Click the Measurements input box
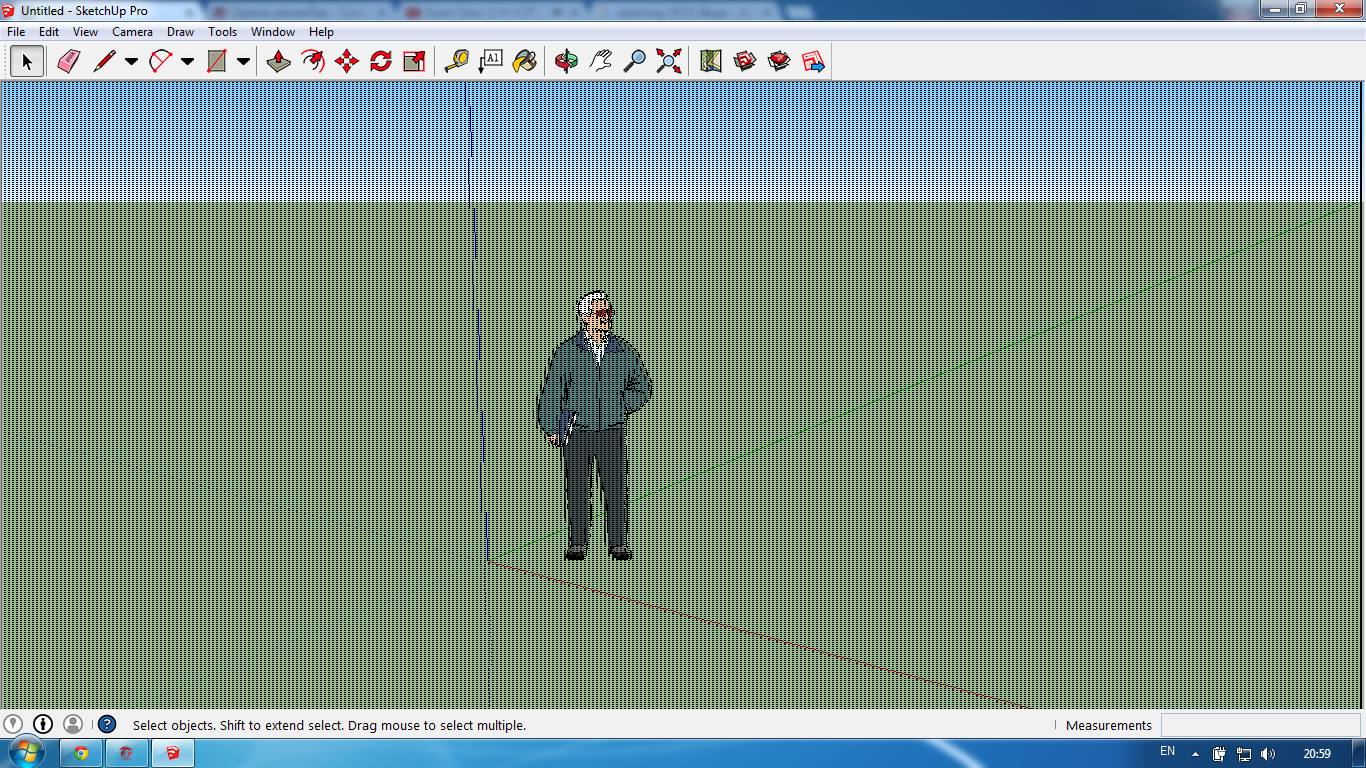This screenshot has width=1366, height=768. (x=1260, y=725)
